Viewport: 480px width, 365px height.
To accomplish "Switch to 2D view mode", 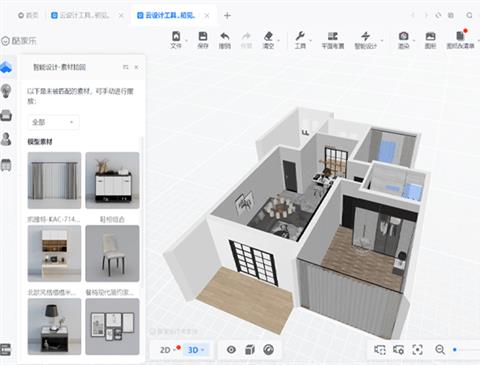I will 166,350.
